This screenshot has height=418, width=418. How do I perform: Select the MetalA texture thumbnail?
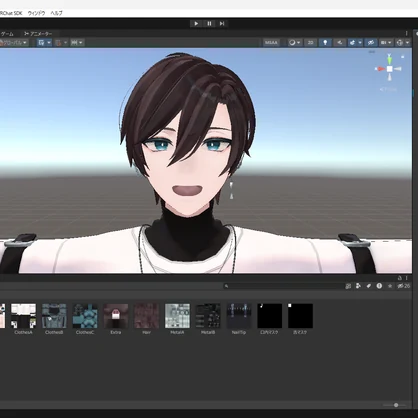177,316
